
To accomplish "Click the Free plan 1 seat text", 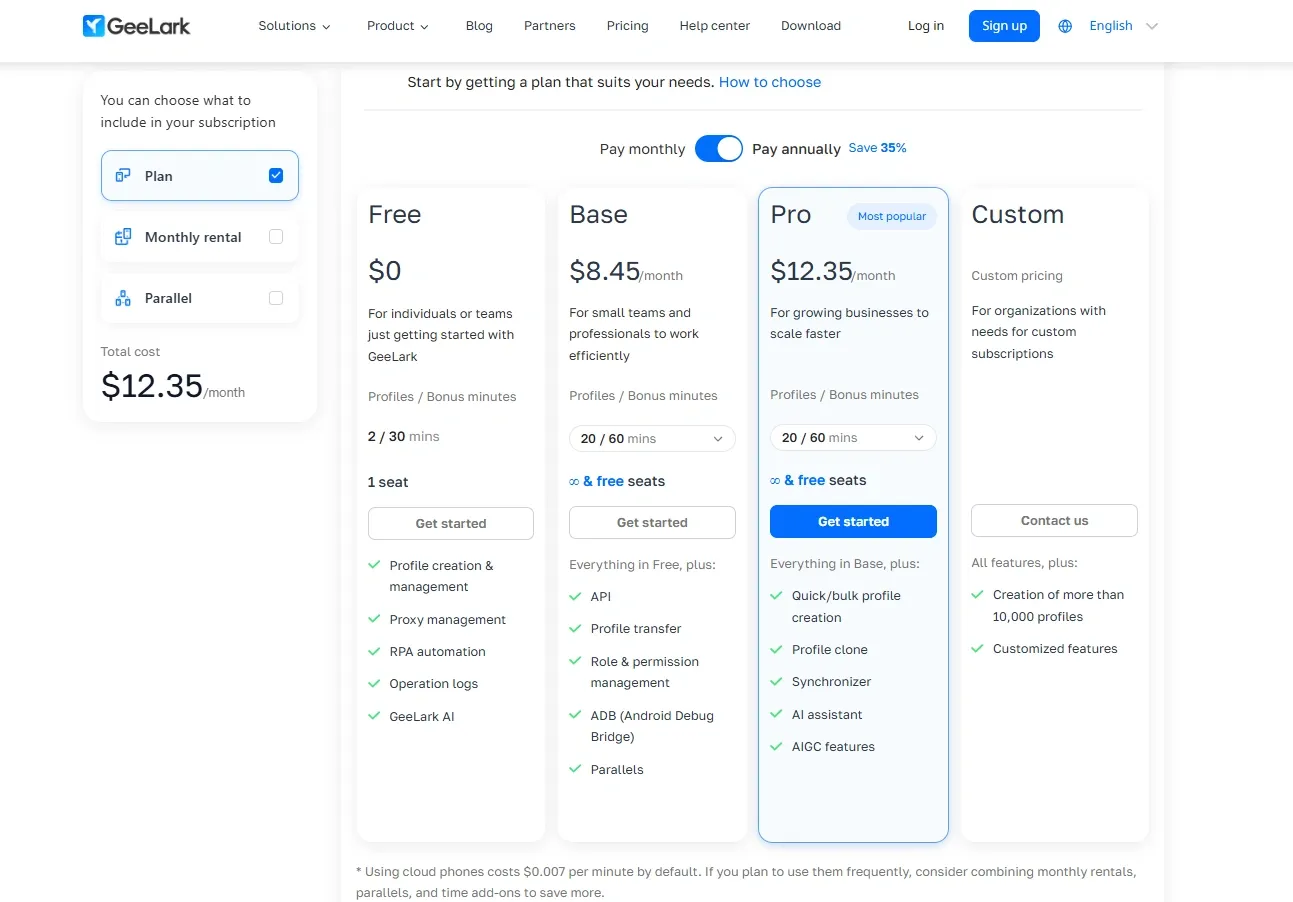I will click(388, 482).
